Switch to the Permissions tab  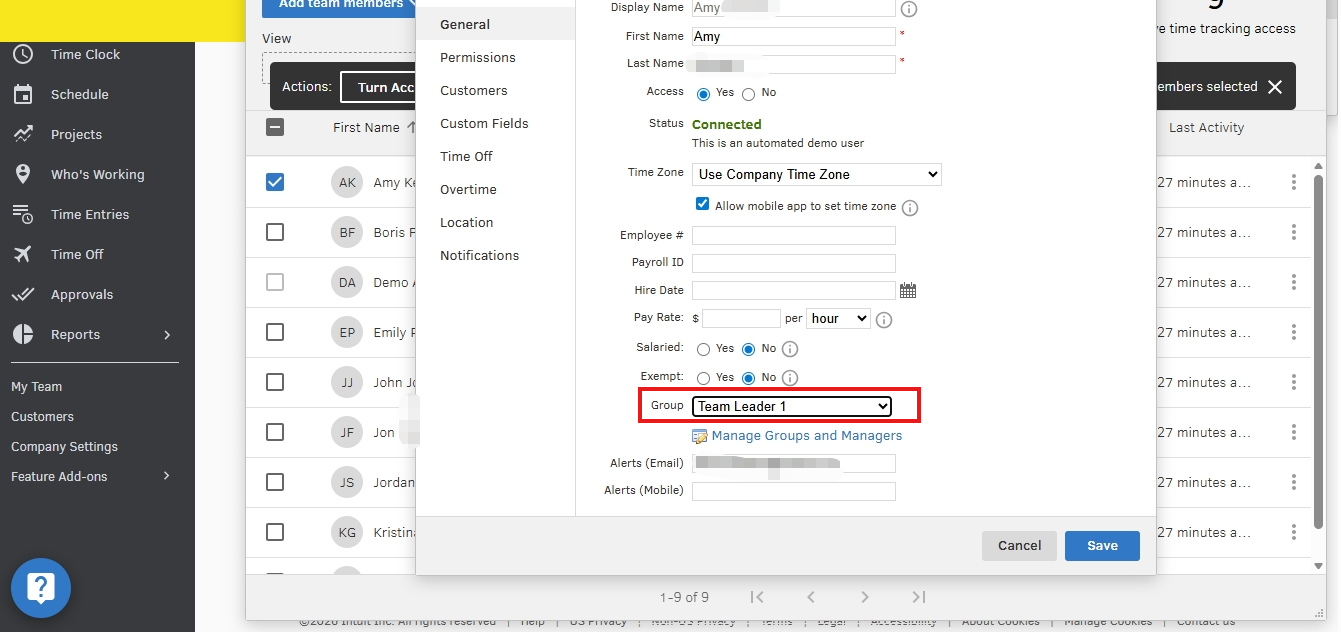[x=478, y=58]
